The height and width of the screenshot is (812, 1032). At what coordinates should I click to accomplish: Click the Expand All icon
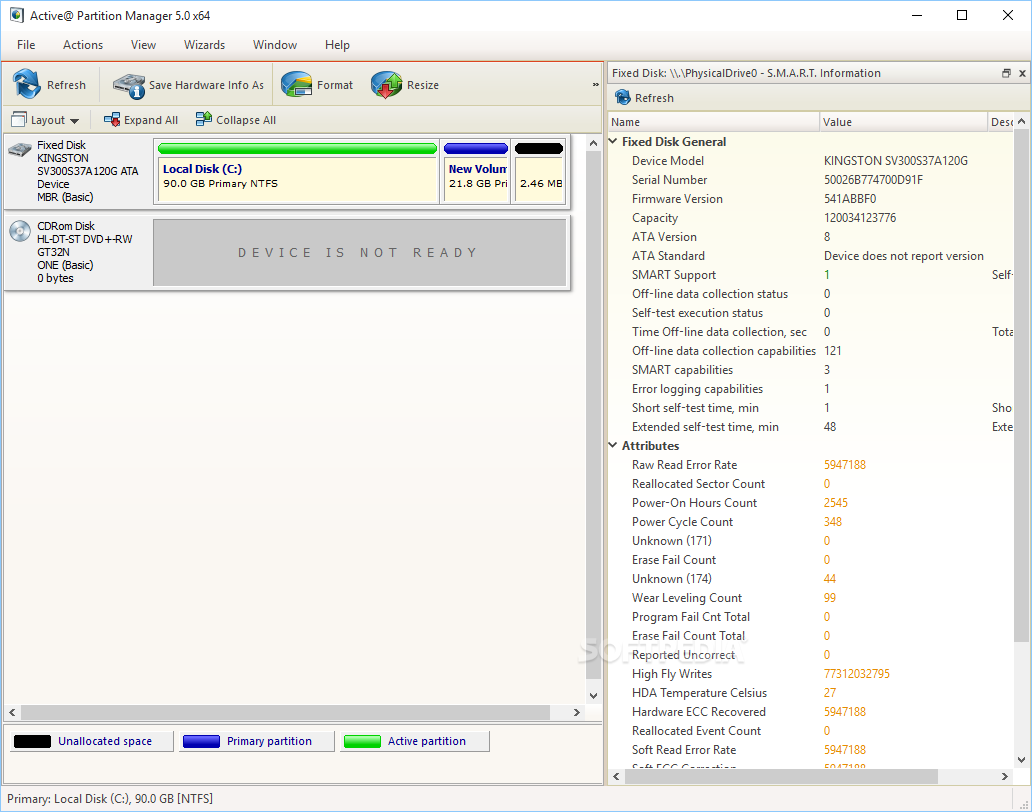112,120
